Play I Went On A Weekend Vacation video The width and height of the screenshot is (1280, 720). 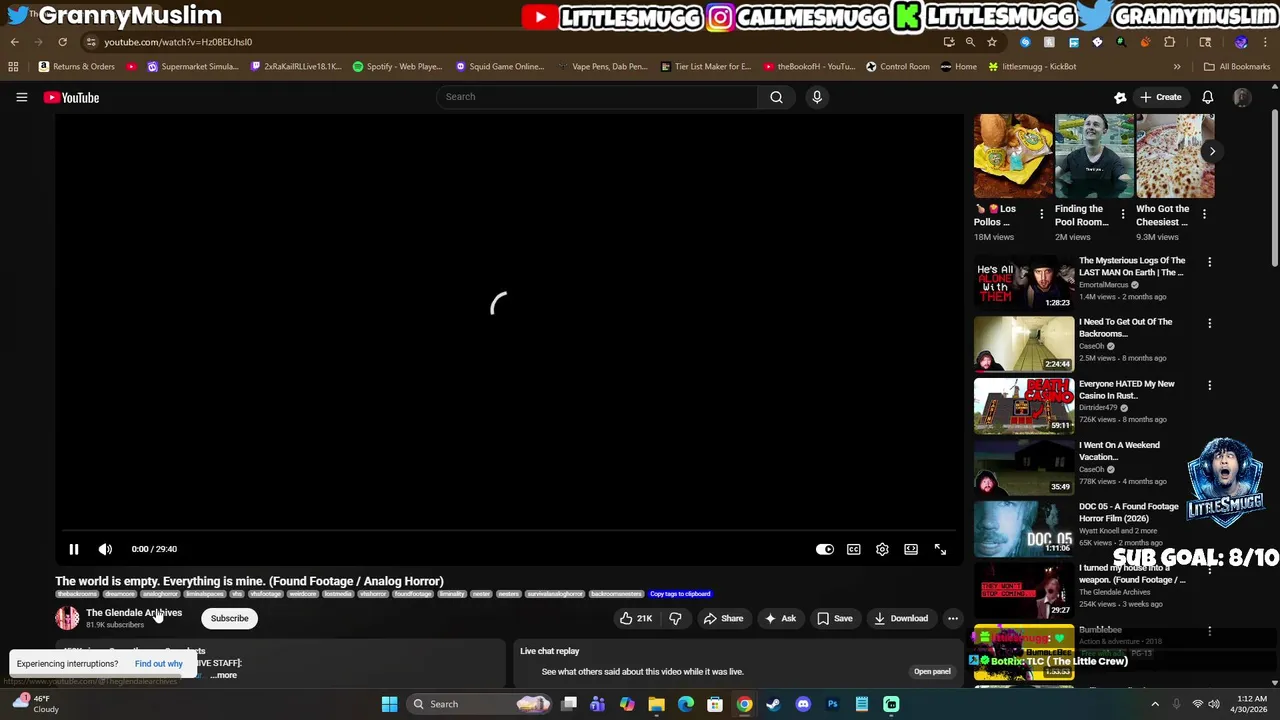click(x=1024, y=467)
